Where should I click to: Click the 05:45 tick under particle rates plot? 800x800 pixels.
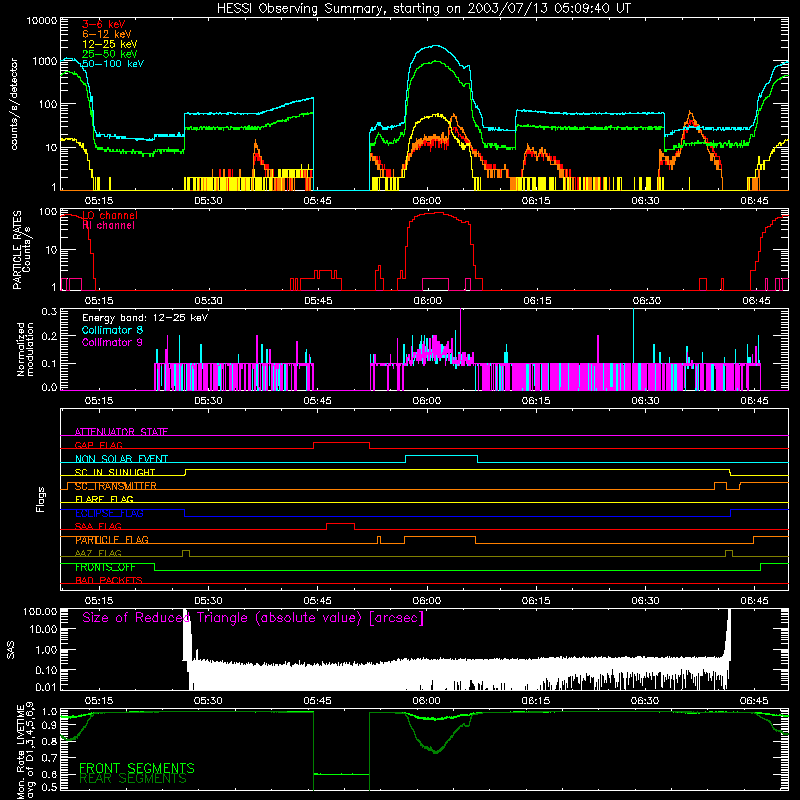318,301
